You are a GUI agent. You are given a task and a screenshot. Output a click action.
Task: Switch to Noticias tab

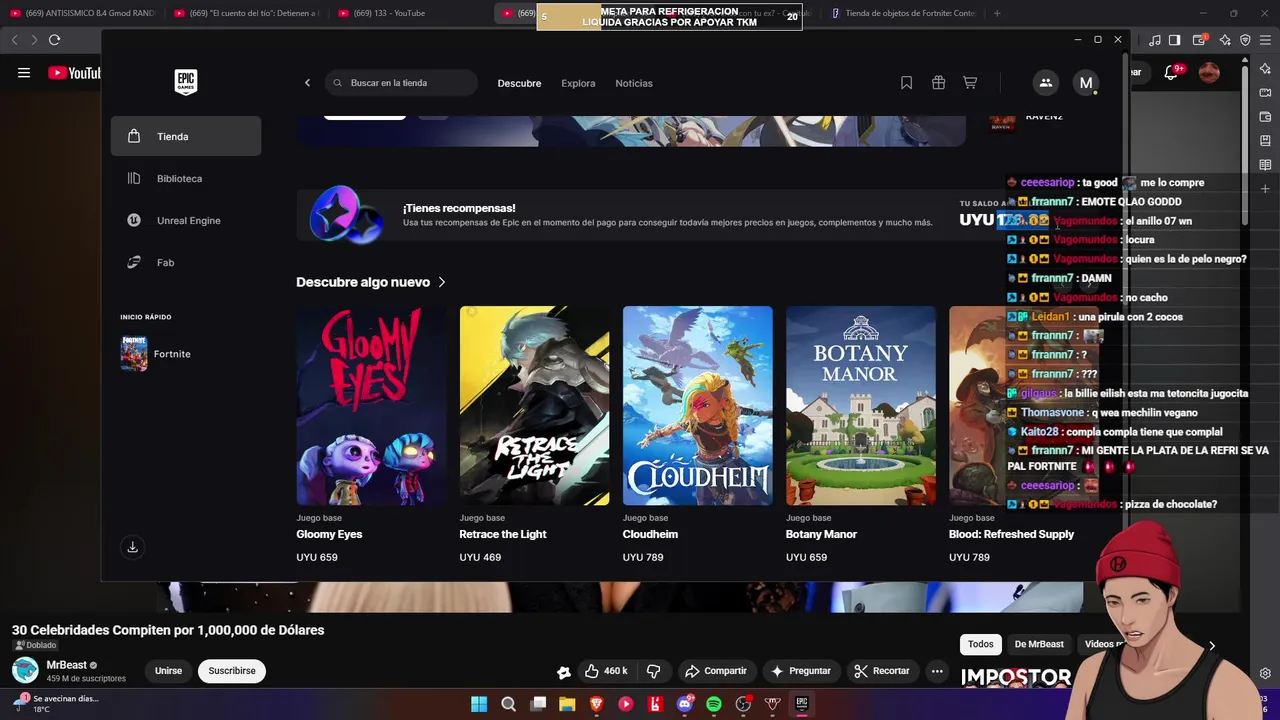coord(634,83)
